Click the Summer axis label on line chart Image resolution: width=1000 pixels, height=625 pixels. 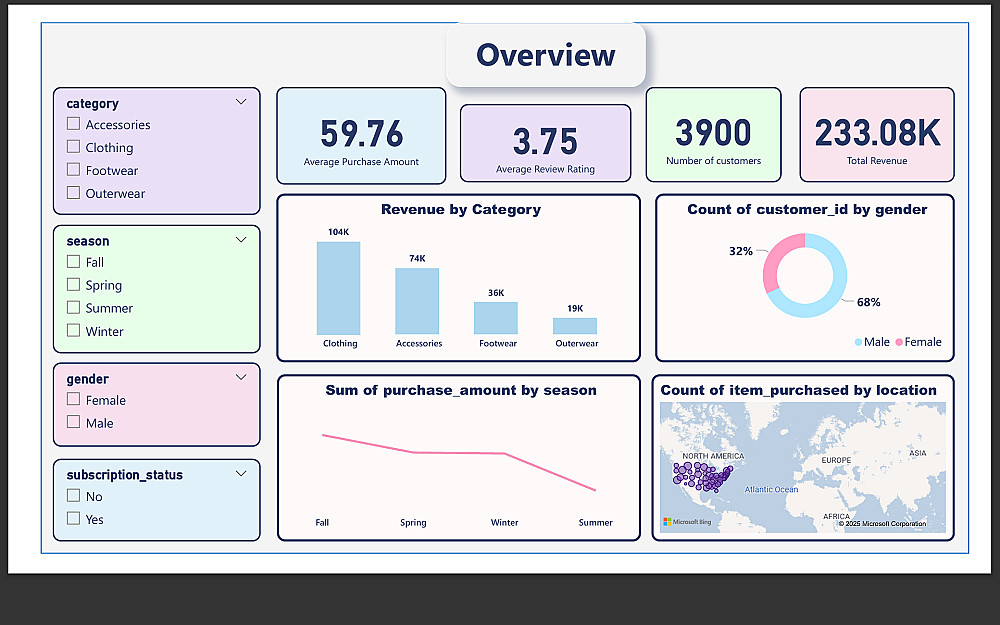(x=596, y=522)
